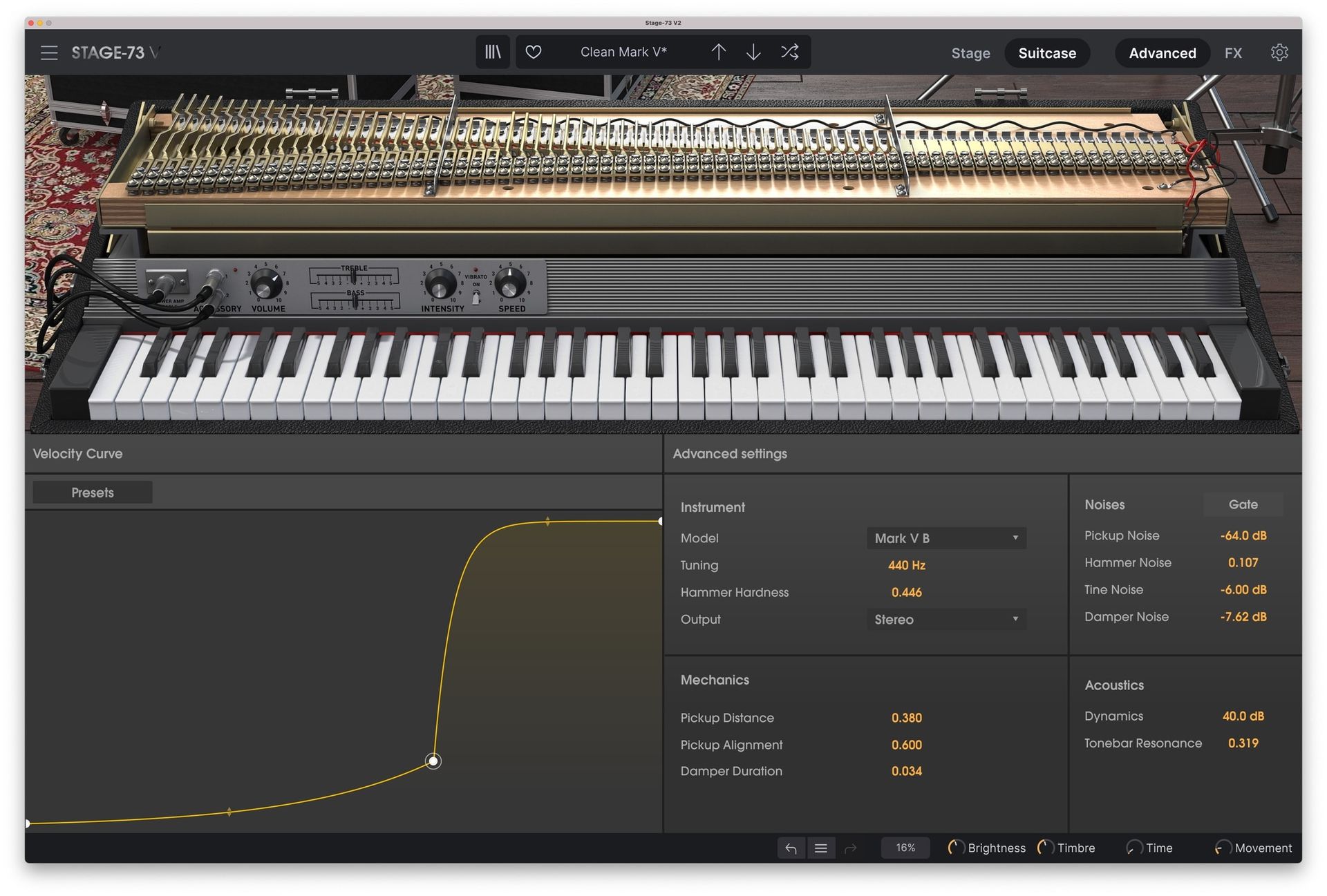The image size is (1327, 896).
Task: Pick a random preset with the shuffle icon
Action: [x=789, y=52]
